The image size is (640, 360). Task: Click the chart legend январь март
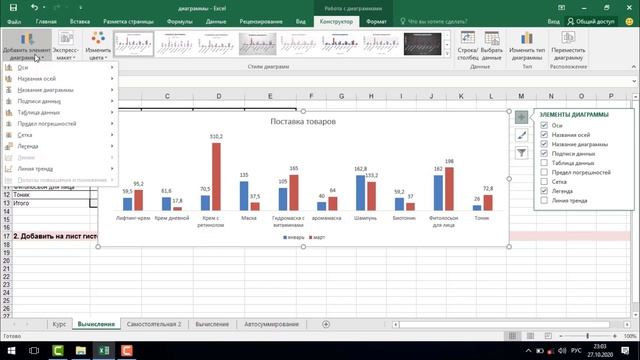(304, 237)
